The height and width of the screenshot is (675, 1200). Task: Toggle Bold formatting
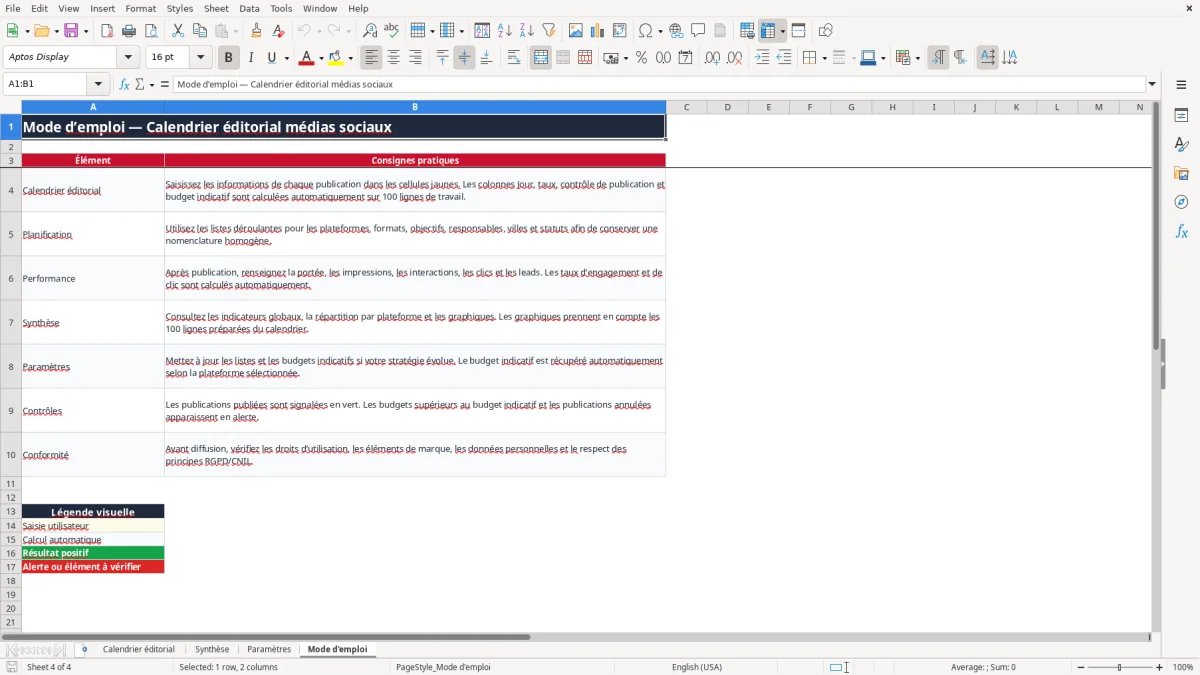coord(229,58)
